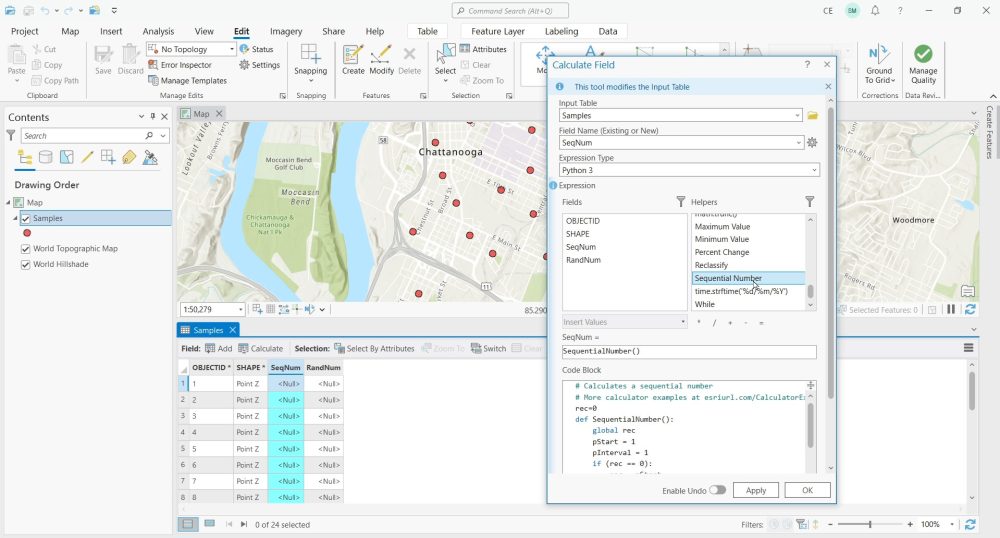Open the notifications bell icon
The image size is (1000, 538).
tap(875, 11)
